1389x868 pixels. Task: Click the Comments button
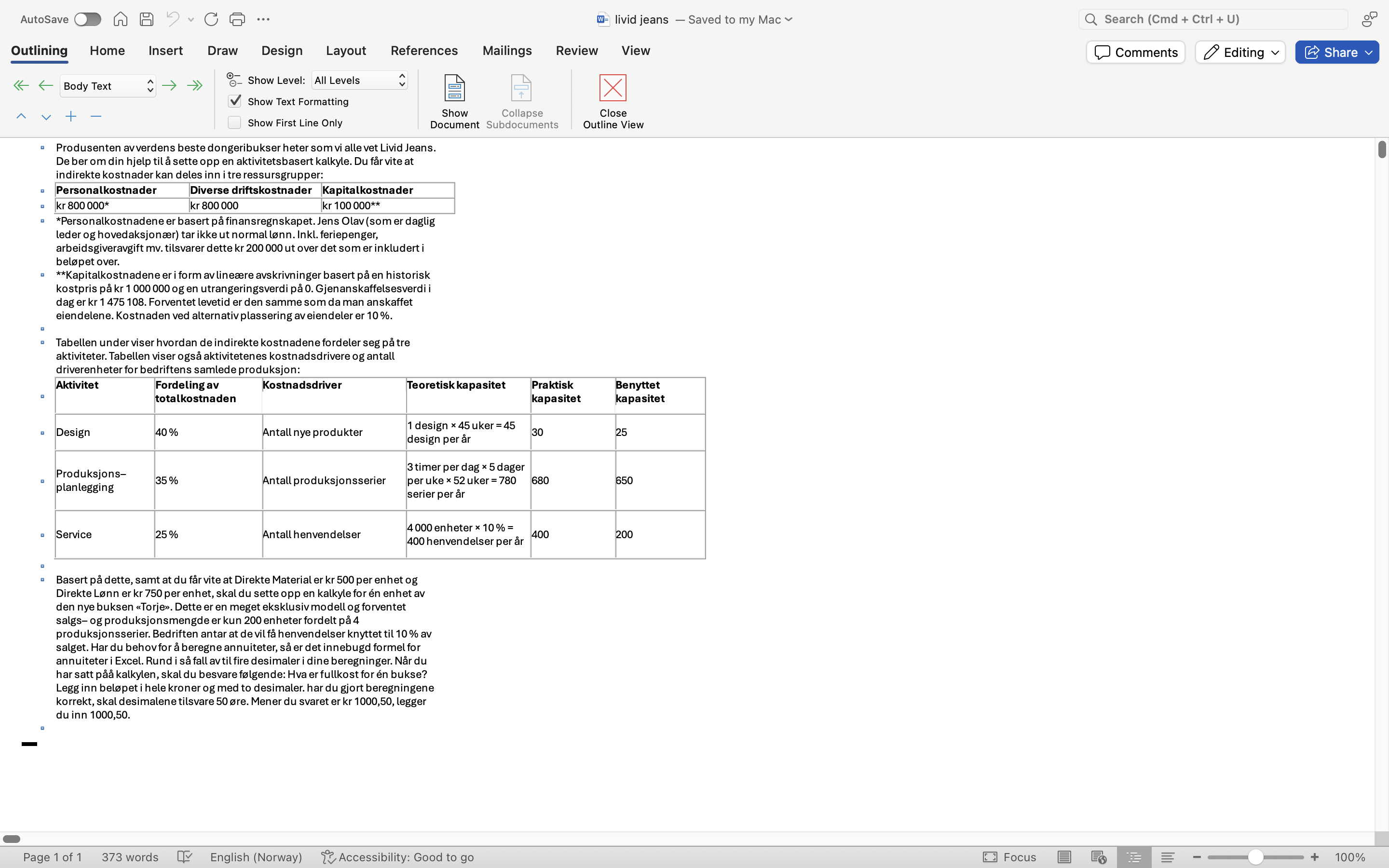click(x=1135, y=52)
